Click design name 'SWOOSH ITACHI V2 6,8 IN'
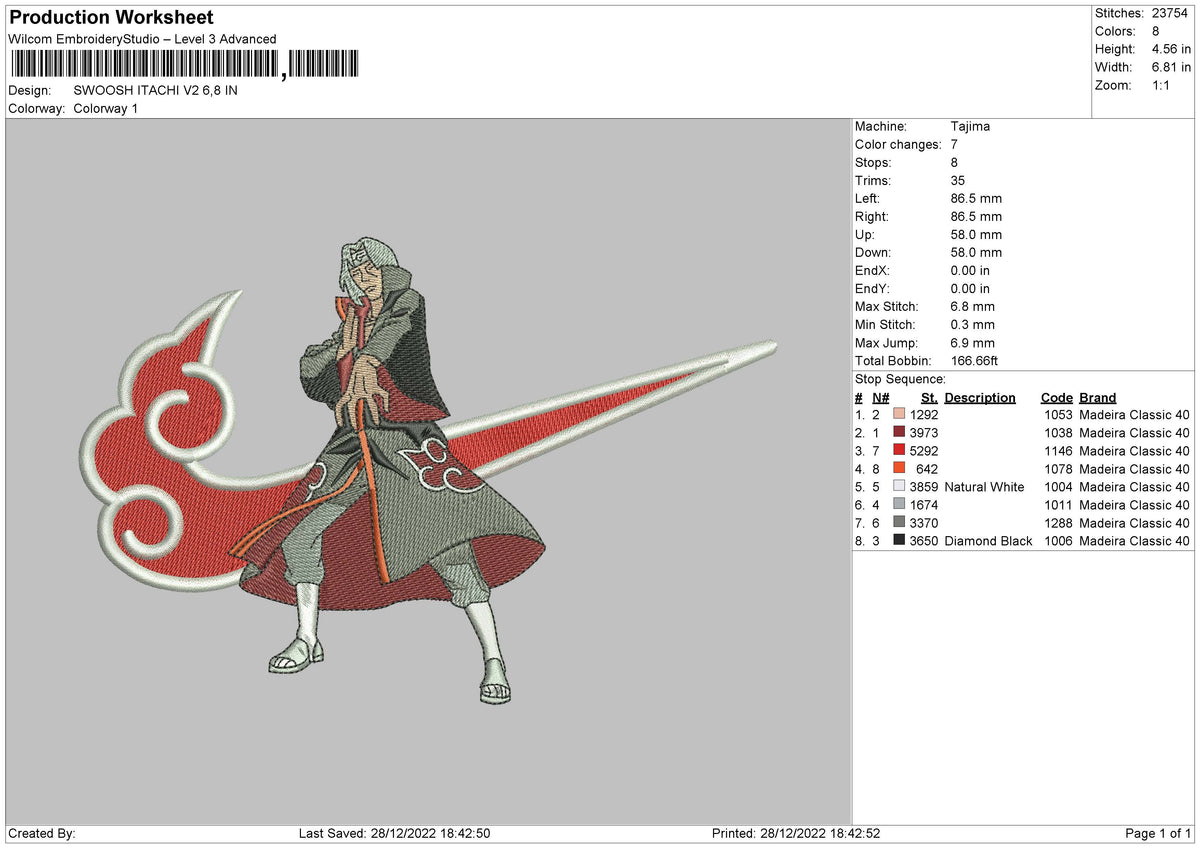1200x848 pixels. tap(156, 90)
